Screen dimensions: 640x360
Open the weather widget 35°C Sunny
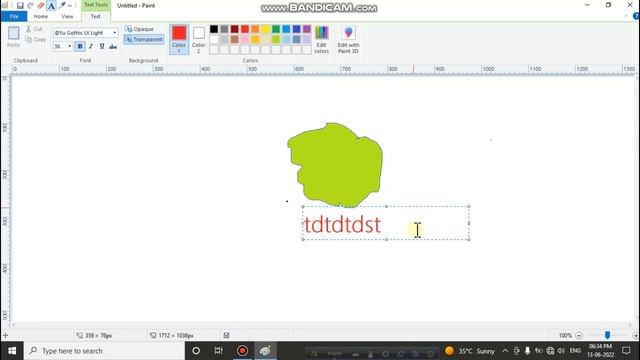point(469,351)
